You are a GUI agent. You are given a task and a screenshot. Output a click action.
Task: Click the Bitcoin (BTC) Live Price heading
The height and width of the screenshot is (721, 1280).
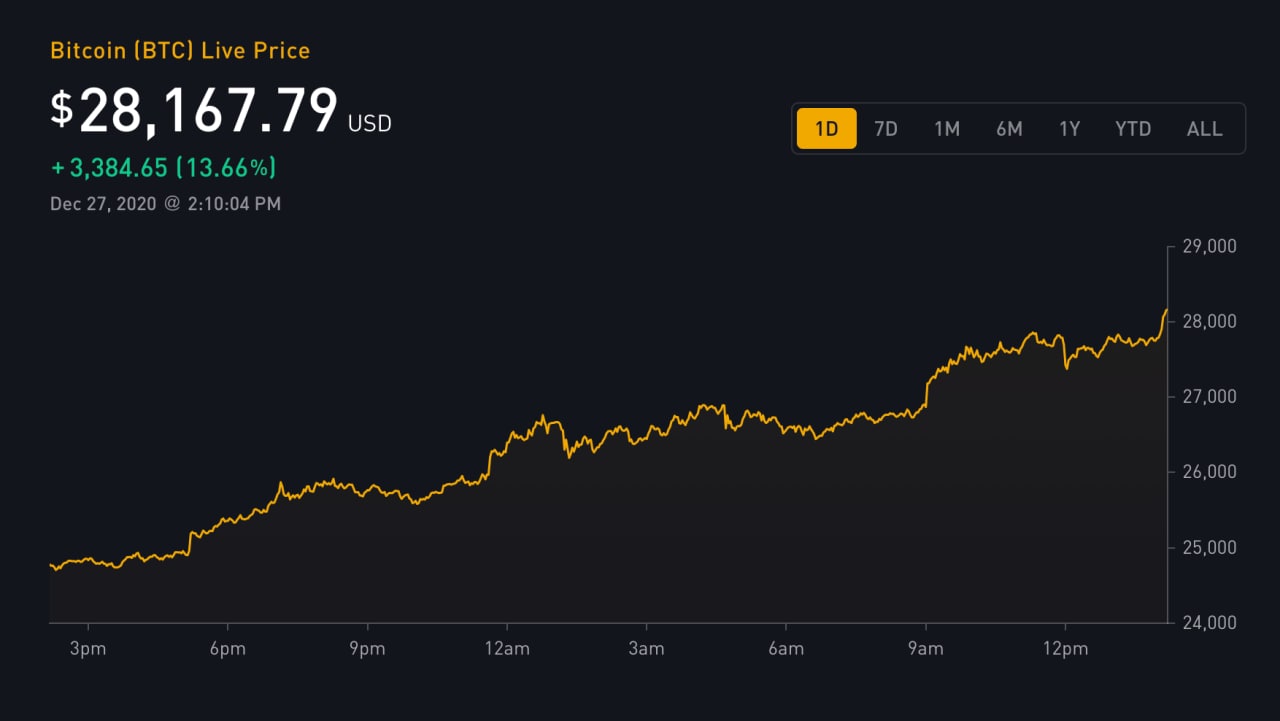pyautogui.click(x=180, y=50)
